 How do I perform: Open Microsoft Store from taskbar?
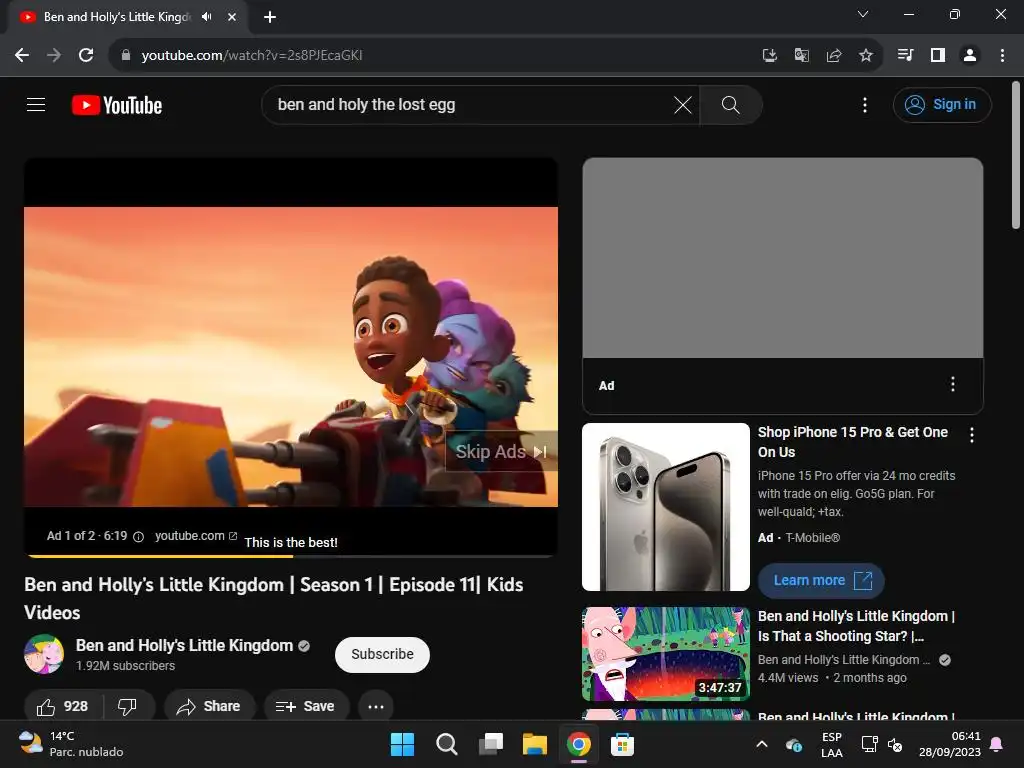click(x=622, y=744)
